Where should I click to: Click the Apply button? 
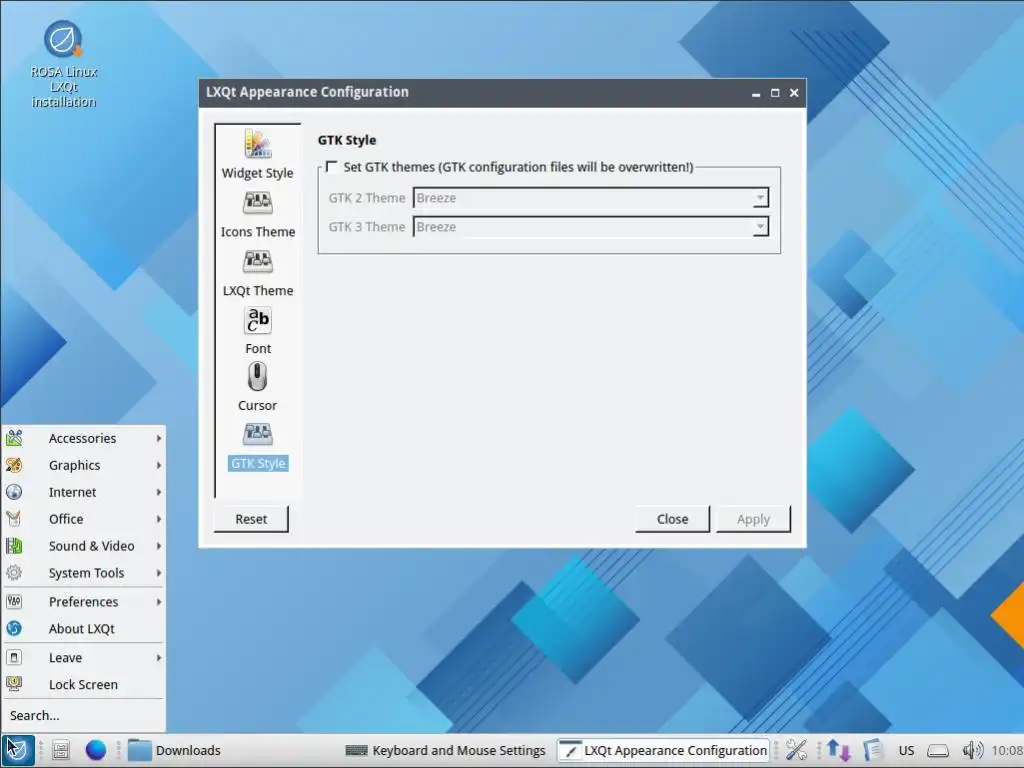(753, 519)
